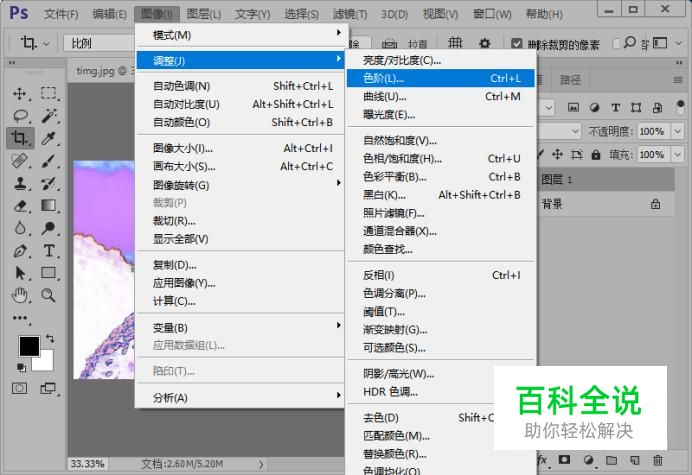Create new adjustment layer
This screenshot has height=475, width=692.
(588, 460)
